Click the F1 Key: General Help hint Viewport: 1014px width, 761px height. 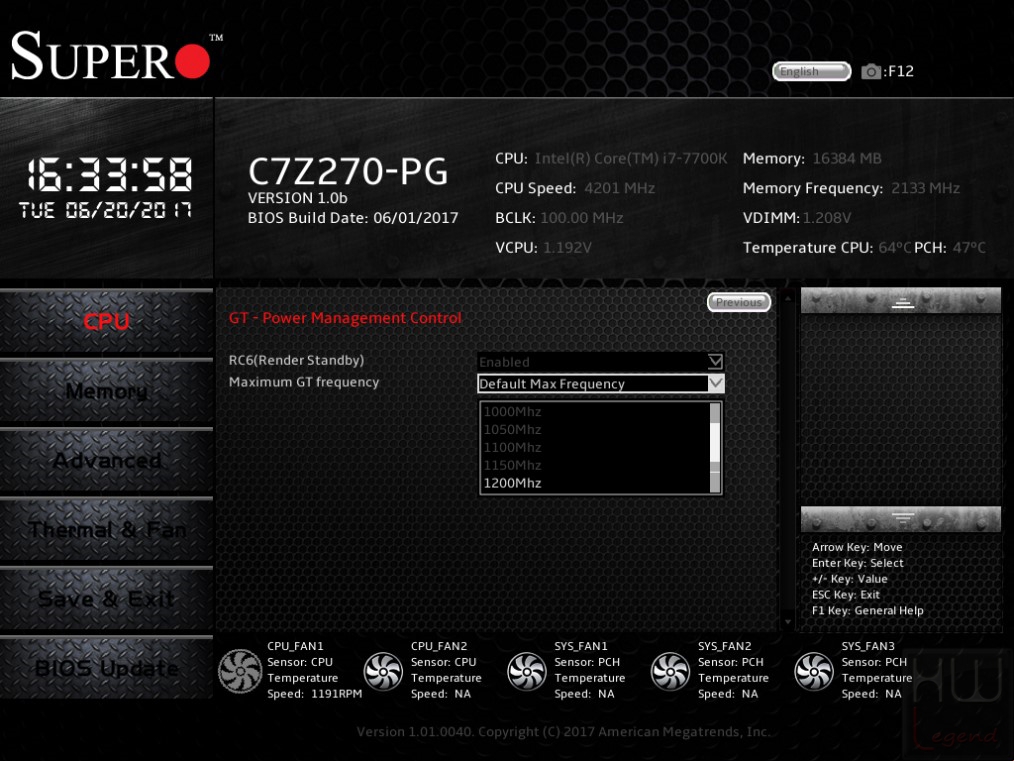(x=867, y=610)
